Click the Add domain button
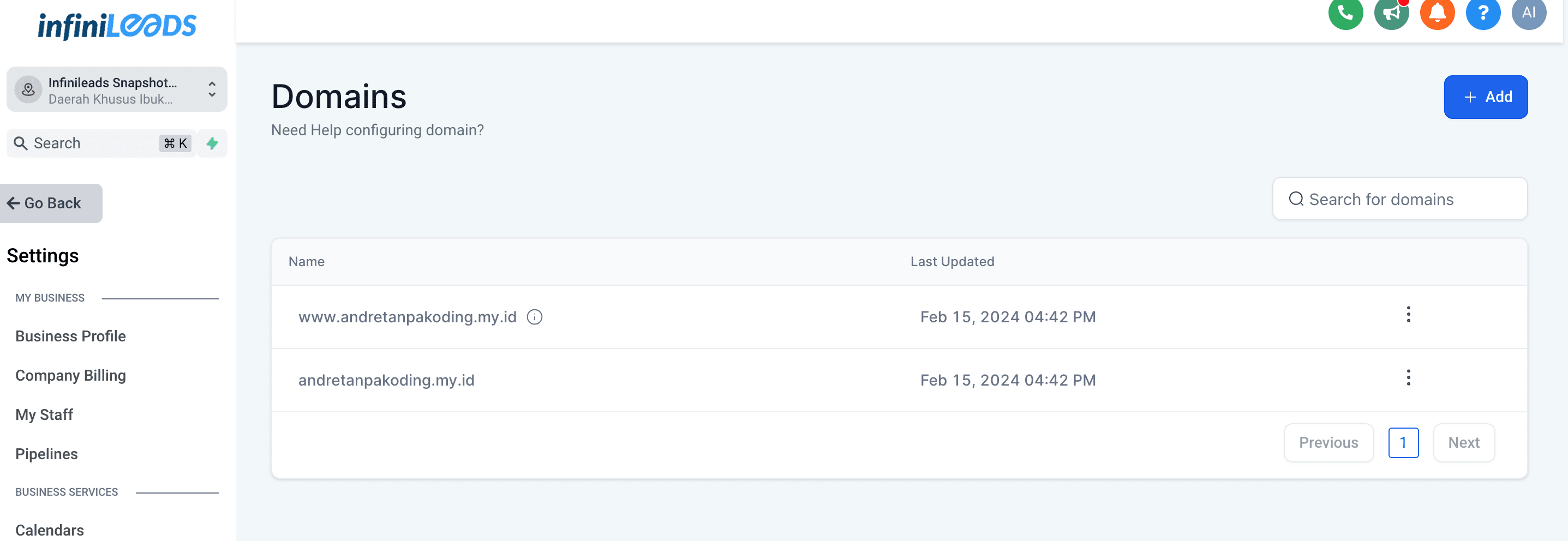1568x541 pixels. [1486, 96]
